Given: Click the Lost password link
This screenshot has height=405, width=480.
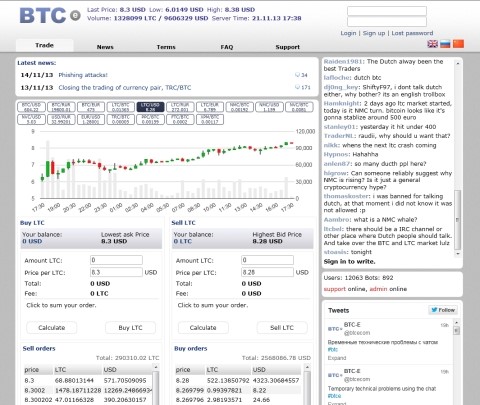Looking at the screenshot, I should [x=412, y=33].
